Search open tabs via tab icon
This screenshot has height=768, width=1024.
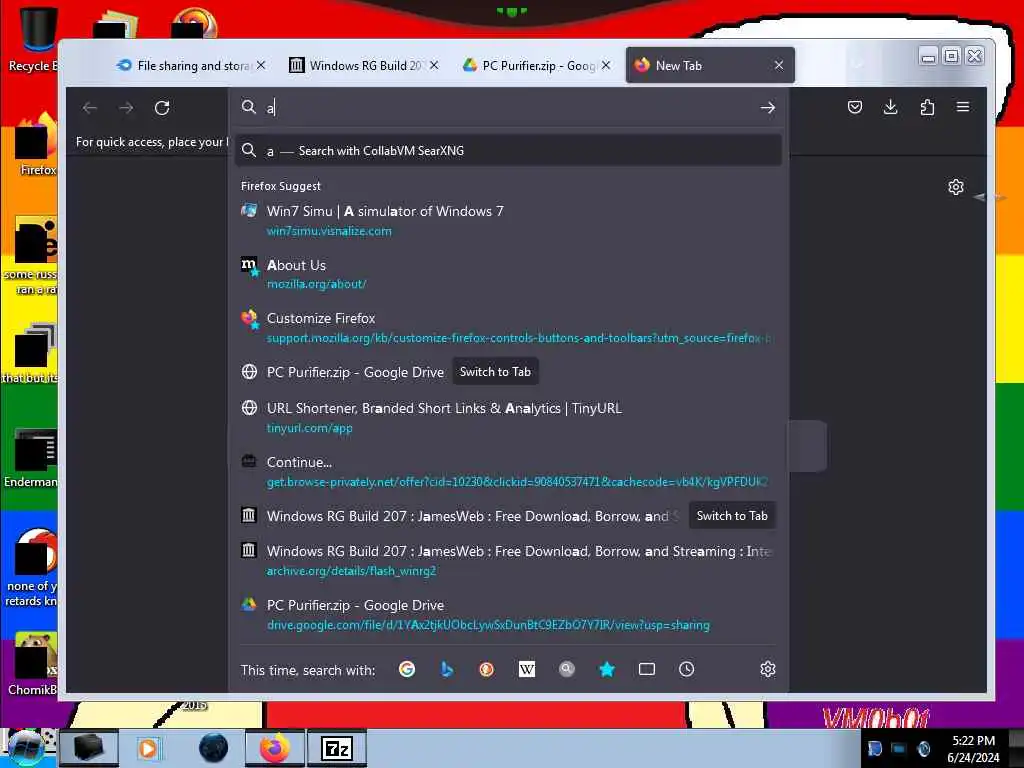click(647, 669)
